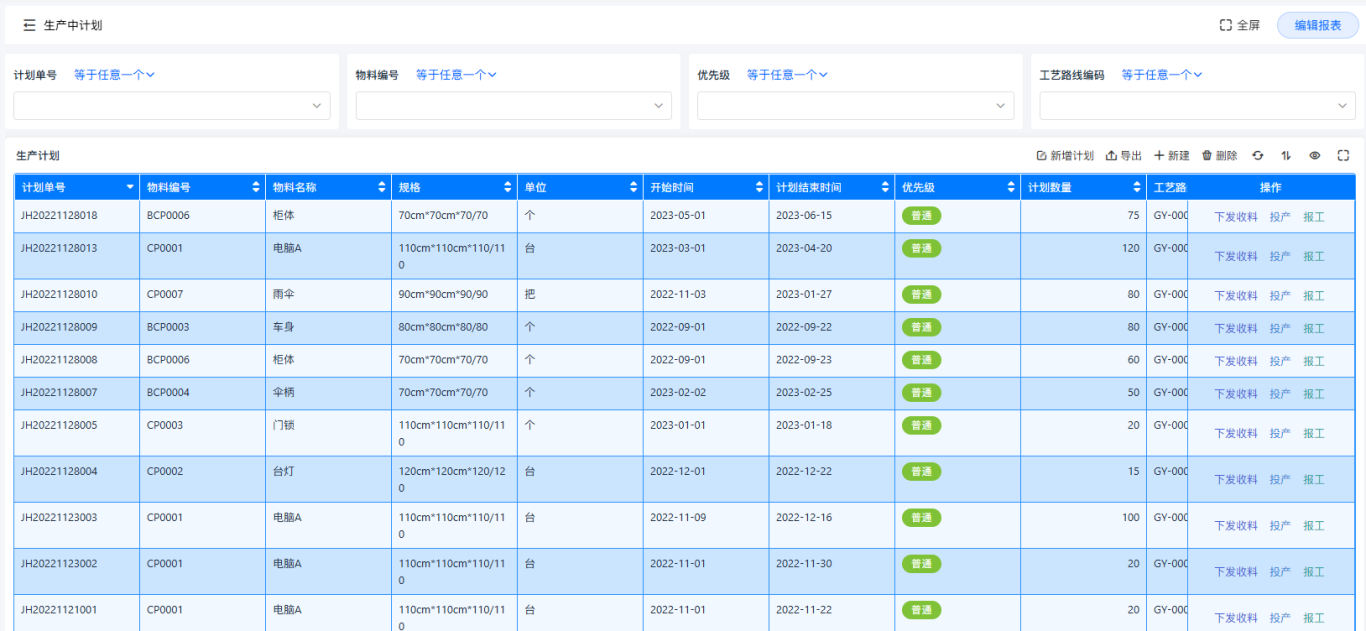This screenshot has width=1366, height=631.
Task: Click the 新建 plus button
Action: 1172,156
